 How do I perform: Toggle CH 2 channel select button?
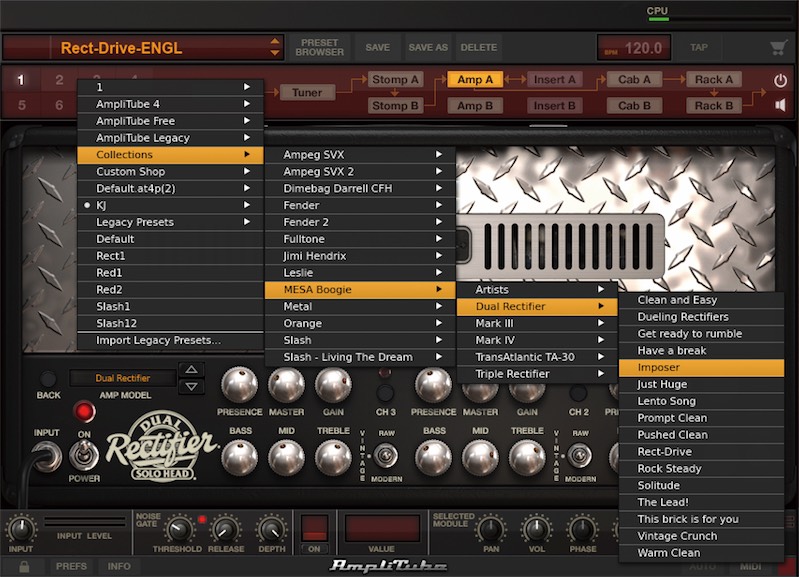(578, 393)
